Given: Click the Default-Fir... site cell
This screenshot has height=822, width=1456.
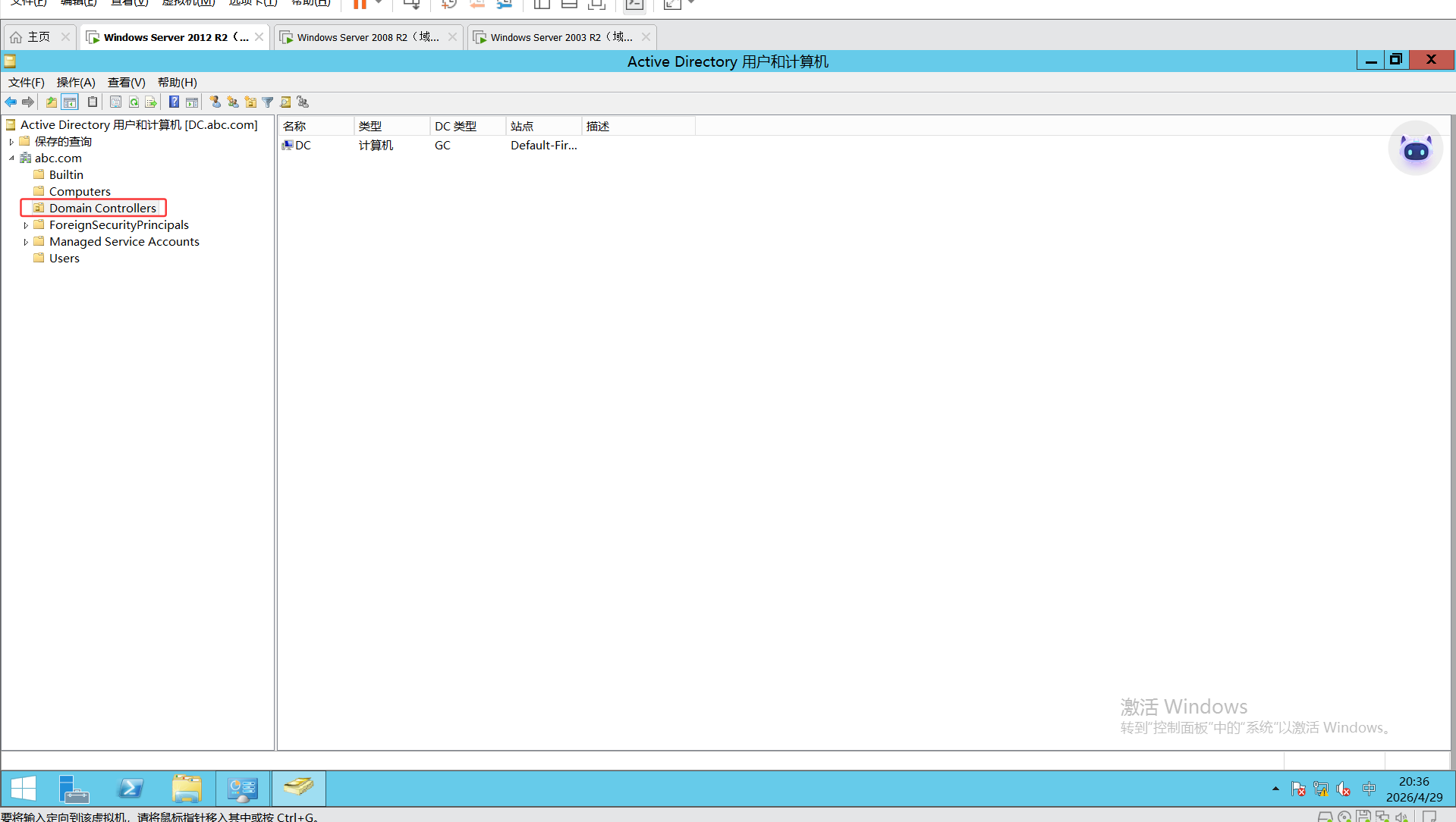Looking at the screenshot, I should [x=543, y=146].
